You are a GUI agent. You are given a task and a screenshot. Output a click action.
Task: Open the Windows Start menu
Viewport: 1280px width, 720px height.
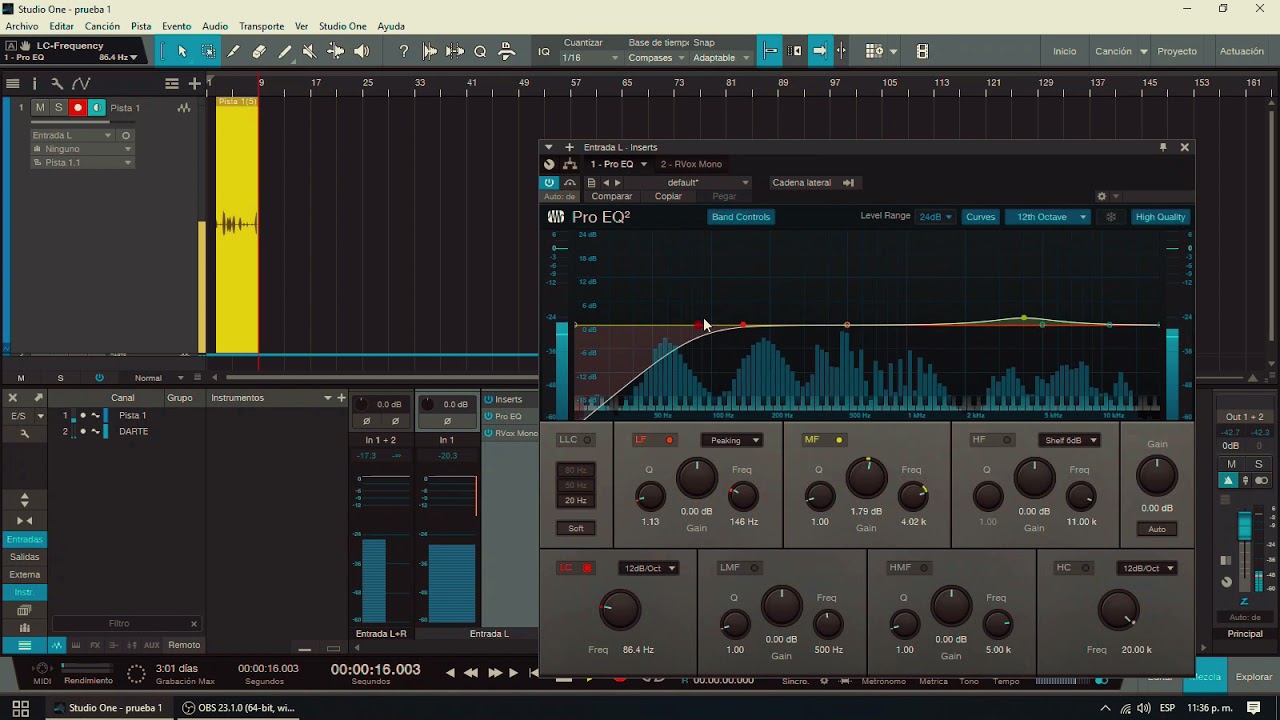click(x=20, y=708)
